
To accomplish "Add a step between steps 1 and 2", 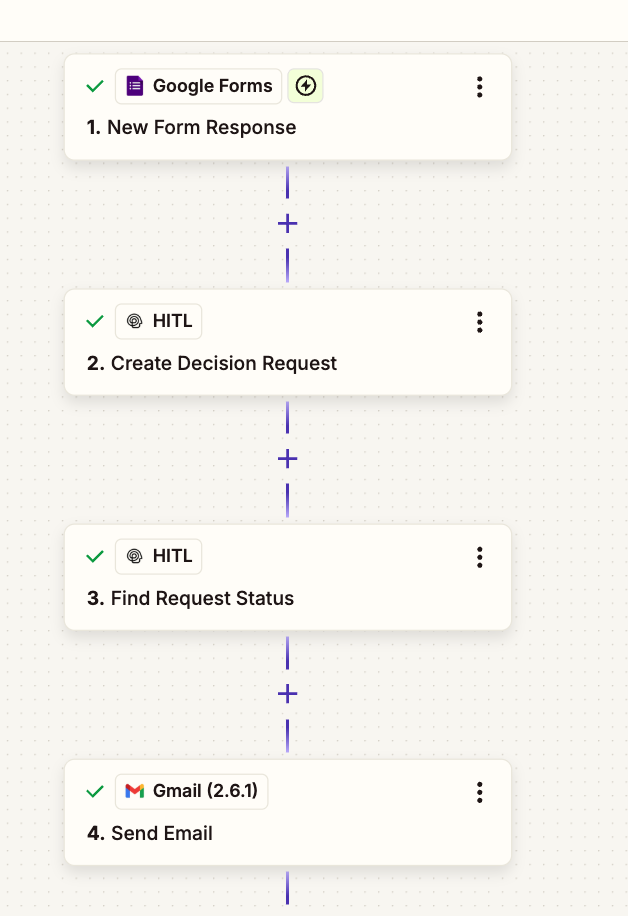I will click(287, 223).
